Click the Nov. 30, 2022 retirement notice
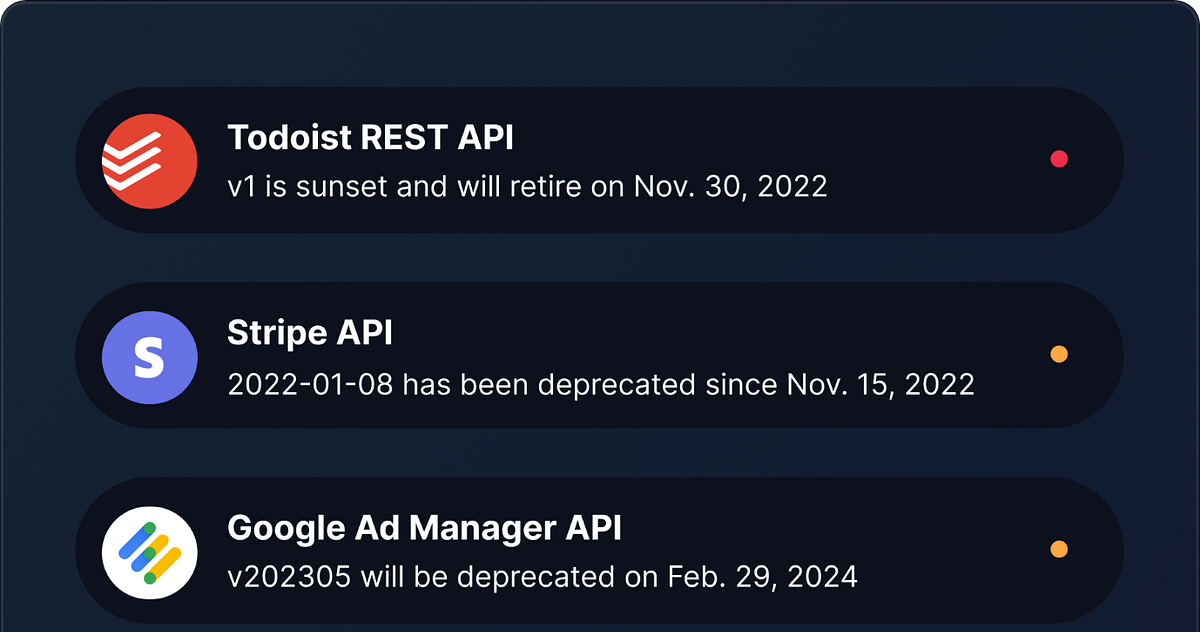This screenshot has width=1200, height=632. 527,187
